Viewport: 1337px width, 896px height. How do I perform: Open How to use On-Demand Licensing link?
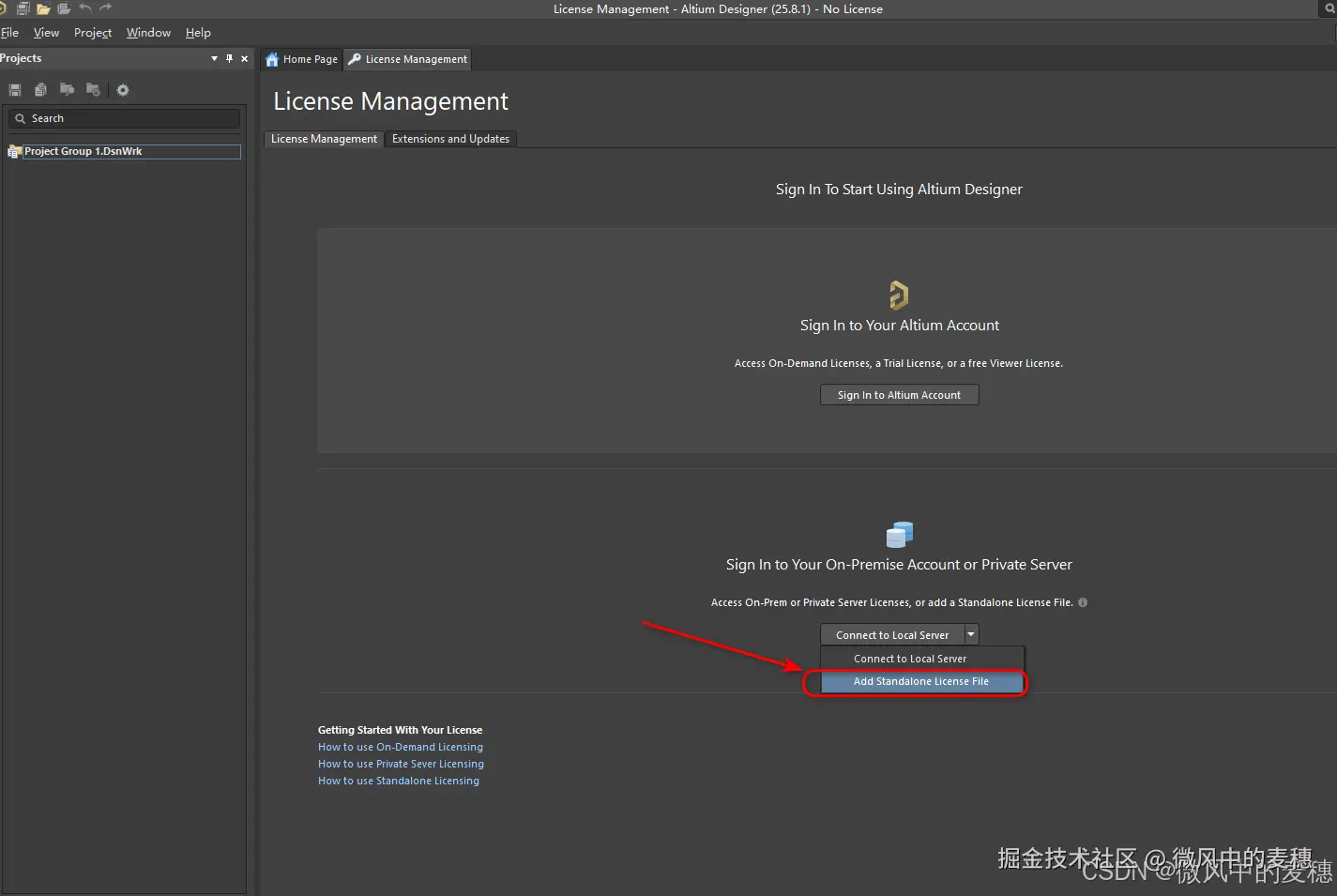point(401,747)
